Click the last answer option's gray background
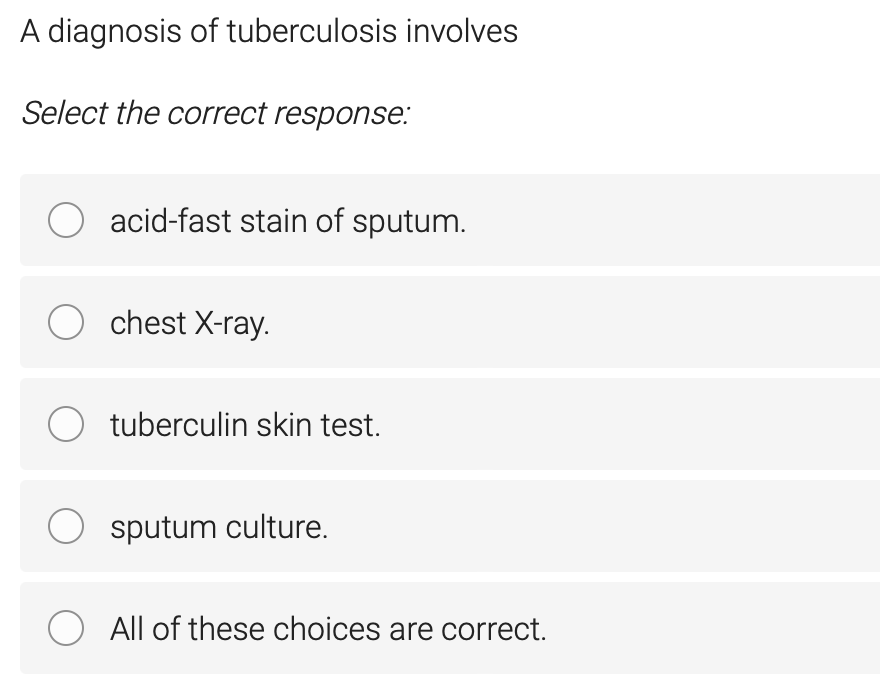The height and width of the screenshot is (696, 880). (650, 628)
